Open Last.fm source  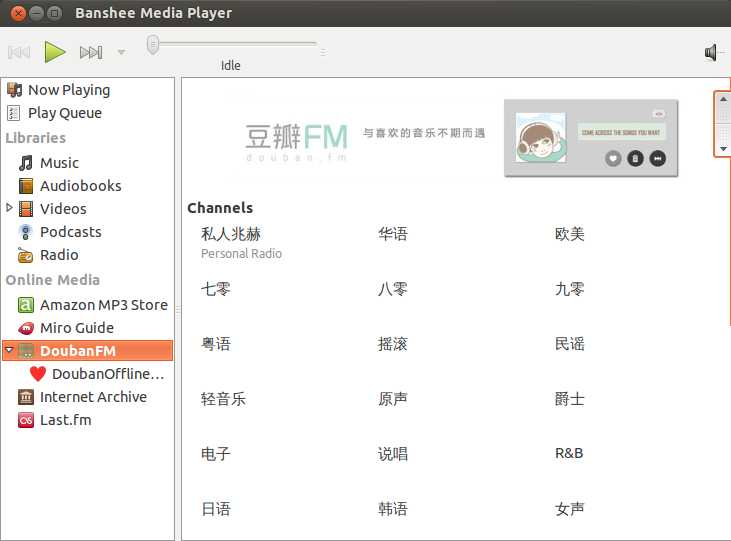pos(66,420)
